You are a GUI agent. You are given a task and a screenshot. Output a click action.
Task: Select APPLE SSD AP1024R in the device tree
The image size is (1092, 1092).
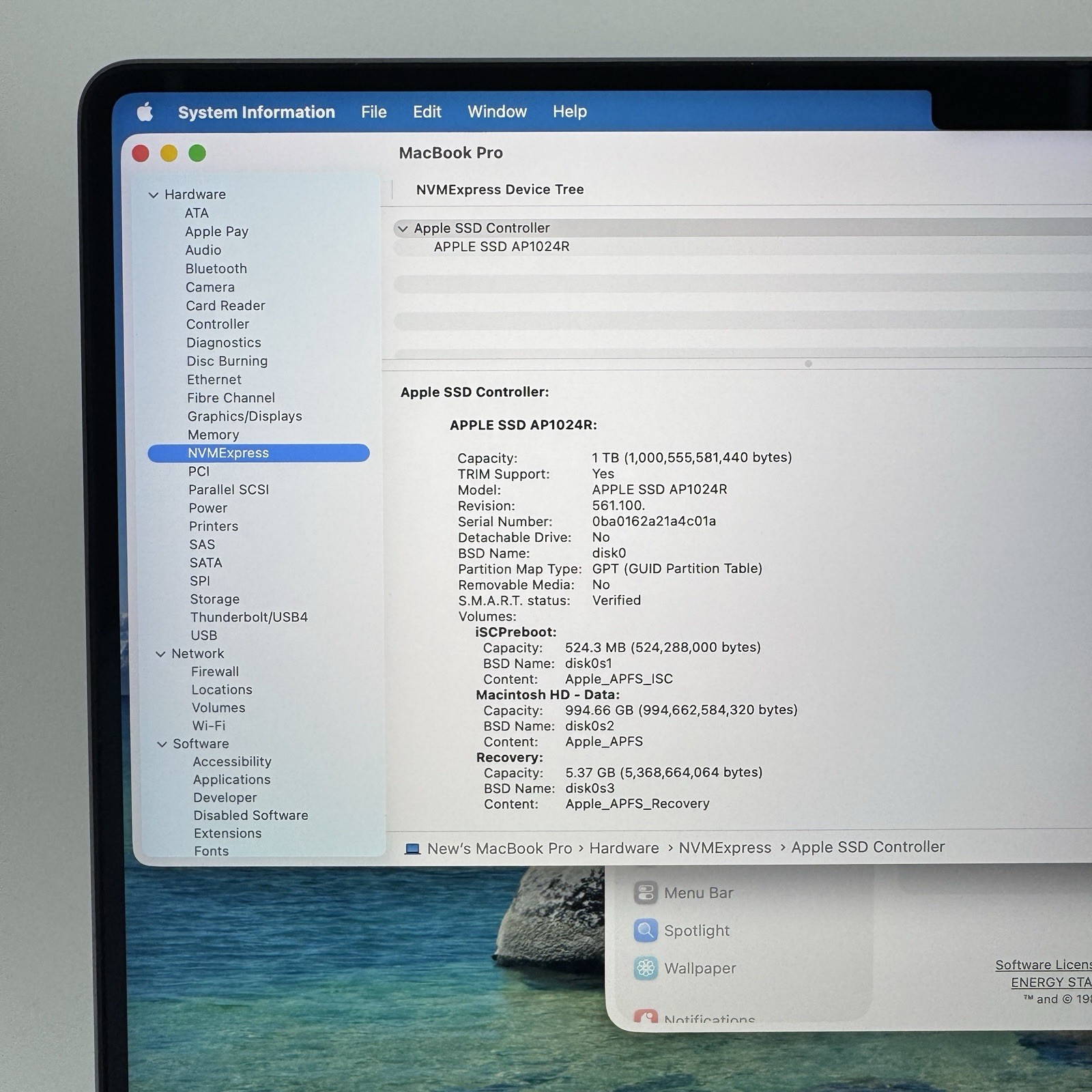click(x=502, y=246)
